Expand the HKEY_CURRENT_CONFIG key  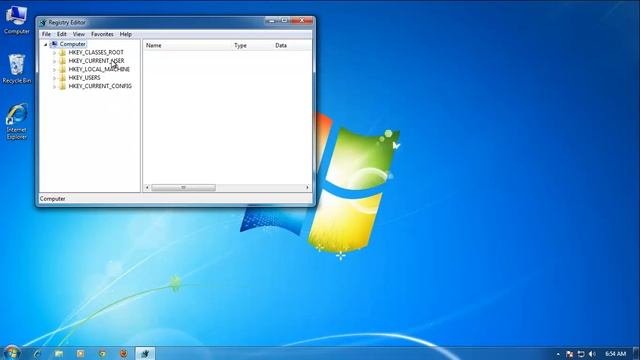point(54,86)
